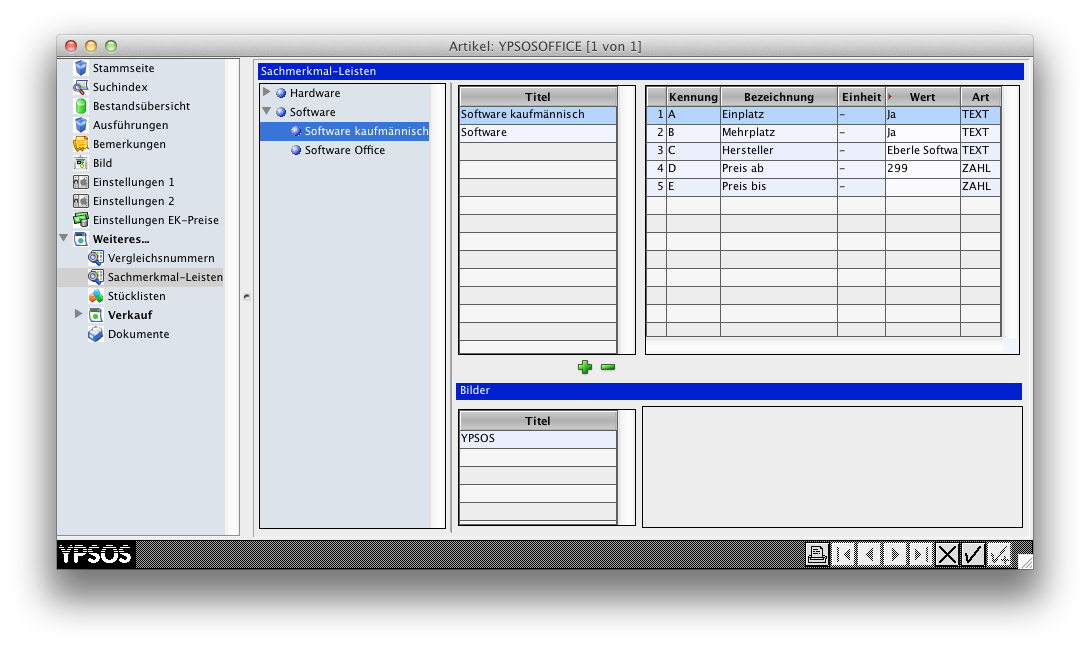Open Bestandsübersicht sidebar item
This screenshot has width=1090, height=648.
click(140, 106)
